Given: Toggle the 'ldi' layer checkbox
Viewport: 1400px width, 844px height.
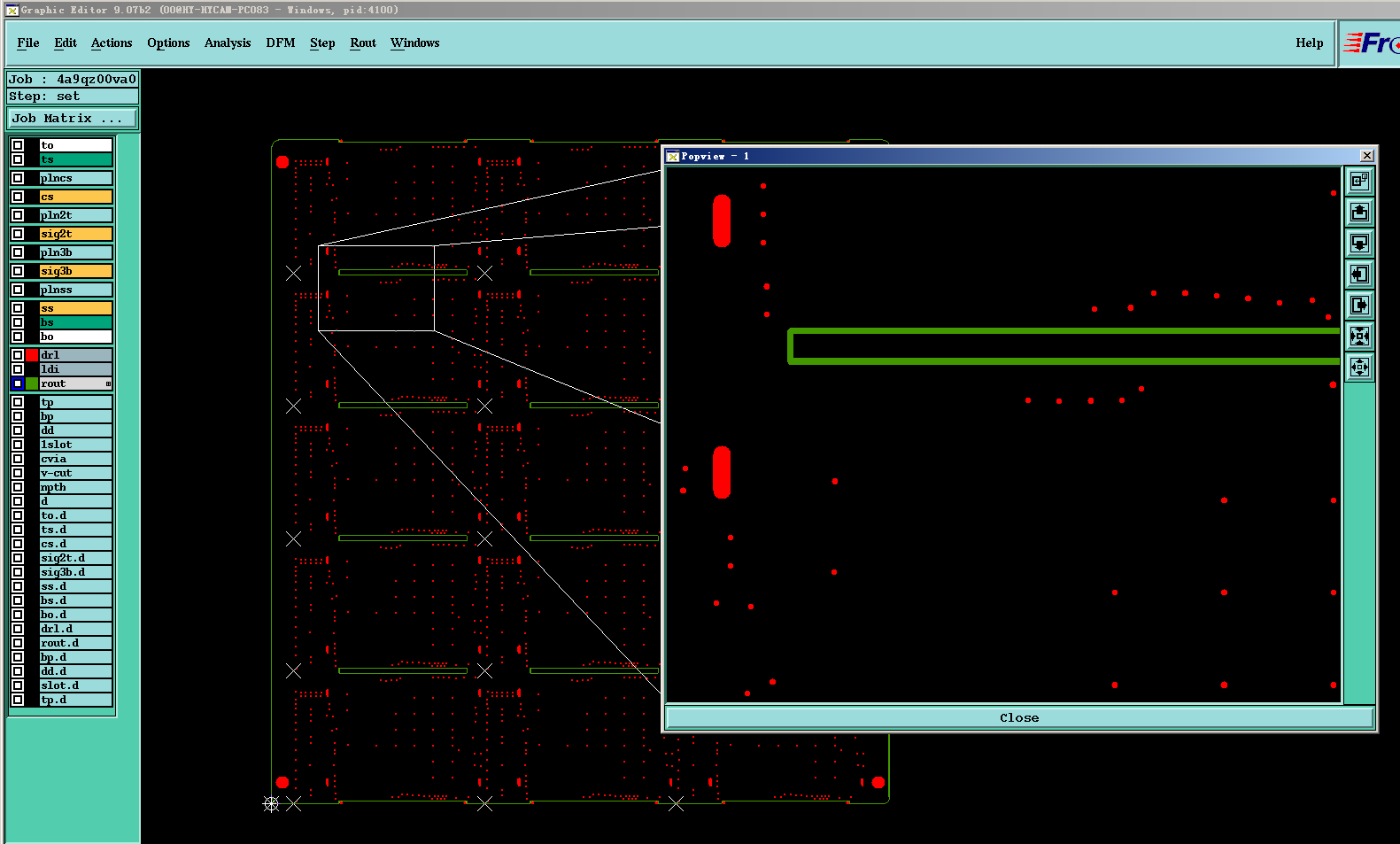Looking at the screenshot, I should pyautogui.click(x=18, y=369).
